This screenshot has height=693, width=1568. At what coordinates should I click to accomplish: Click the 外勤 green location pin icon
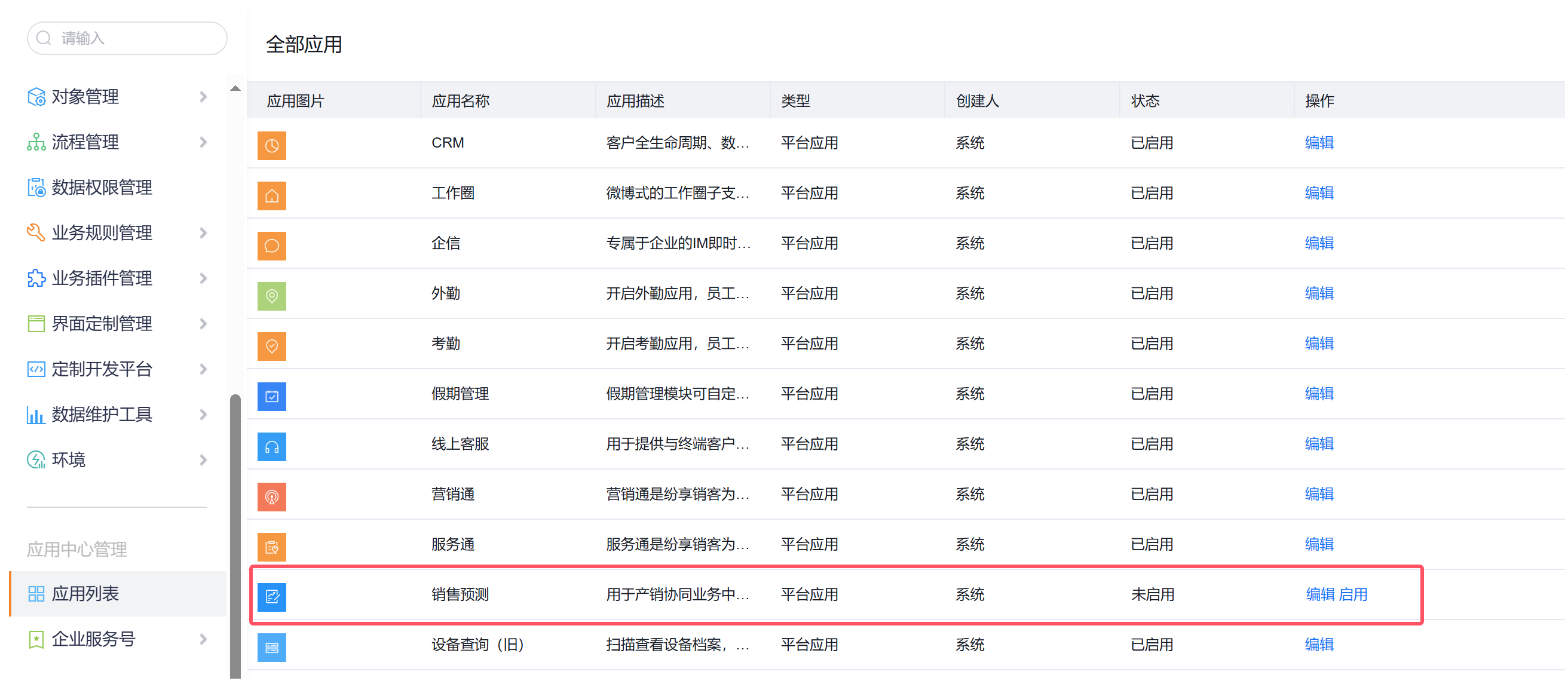(271, 296)
